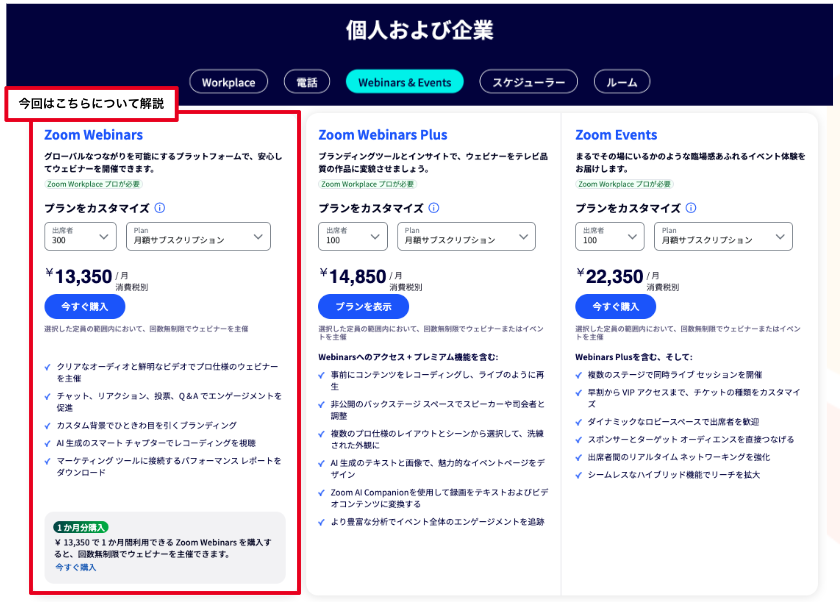Open attendee count dropdown in Zoom Webinars
The width and height of the screenshot is (840, 604).
(80, 236)
